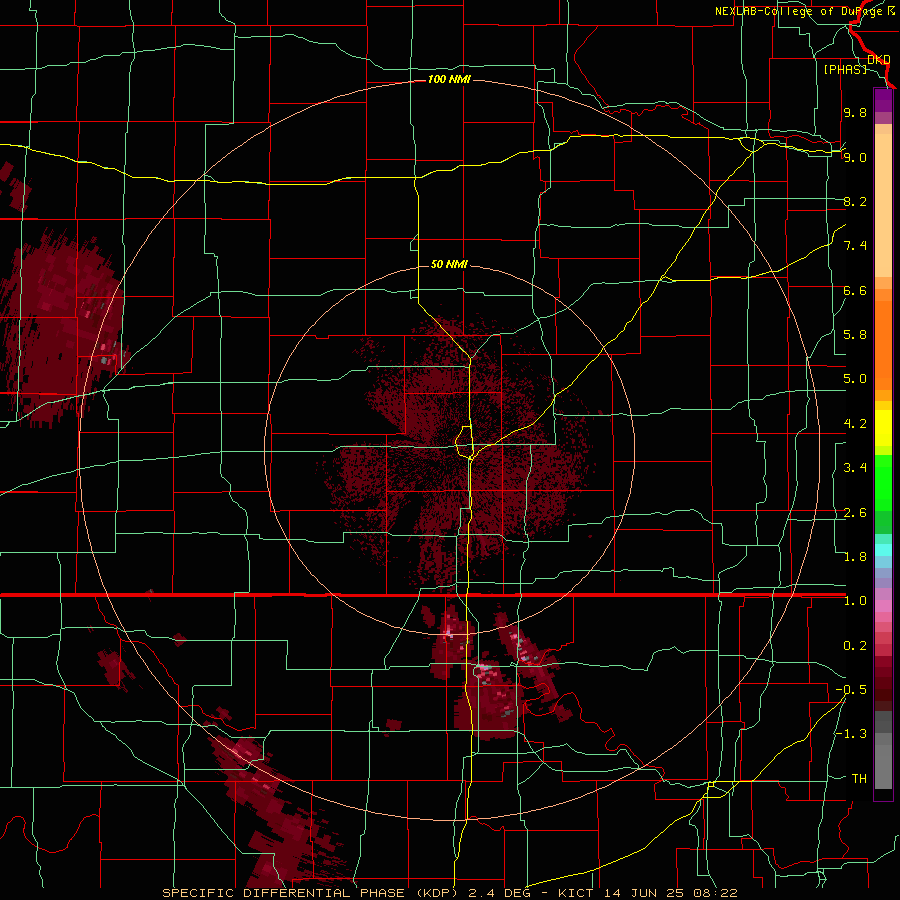This screenshot has height=900, width=900.
Task: Select the 6.6 value on the legend scale
Action: point(855,290)
